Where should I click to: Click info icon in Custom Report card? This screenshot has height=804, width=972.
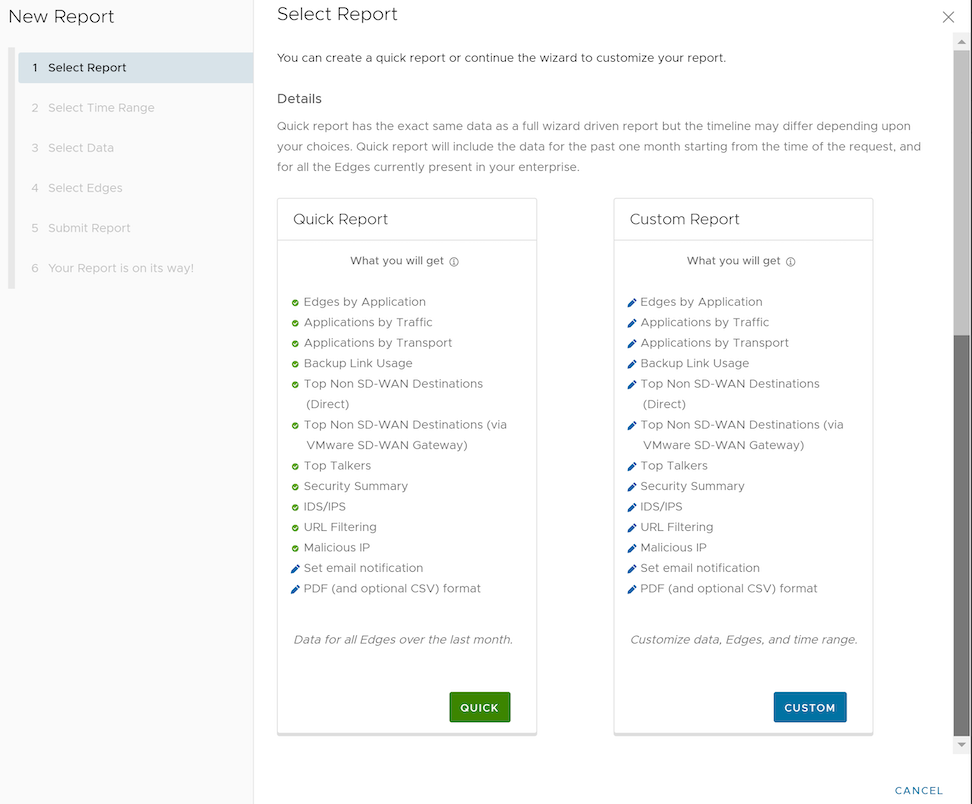[790, 262]
